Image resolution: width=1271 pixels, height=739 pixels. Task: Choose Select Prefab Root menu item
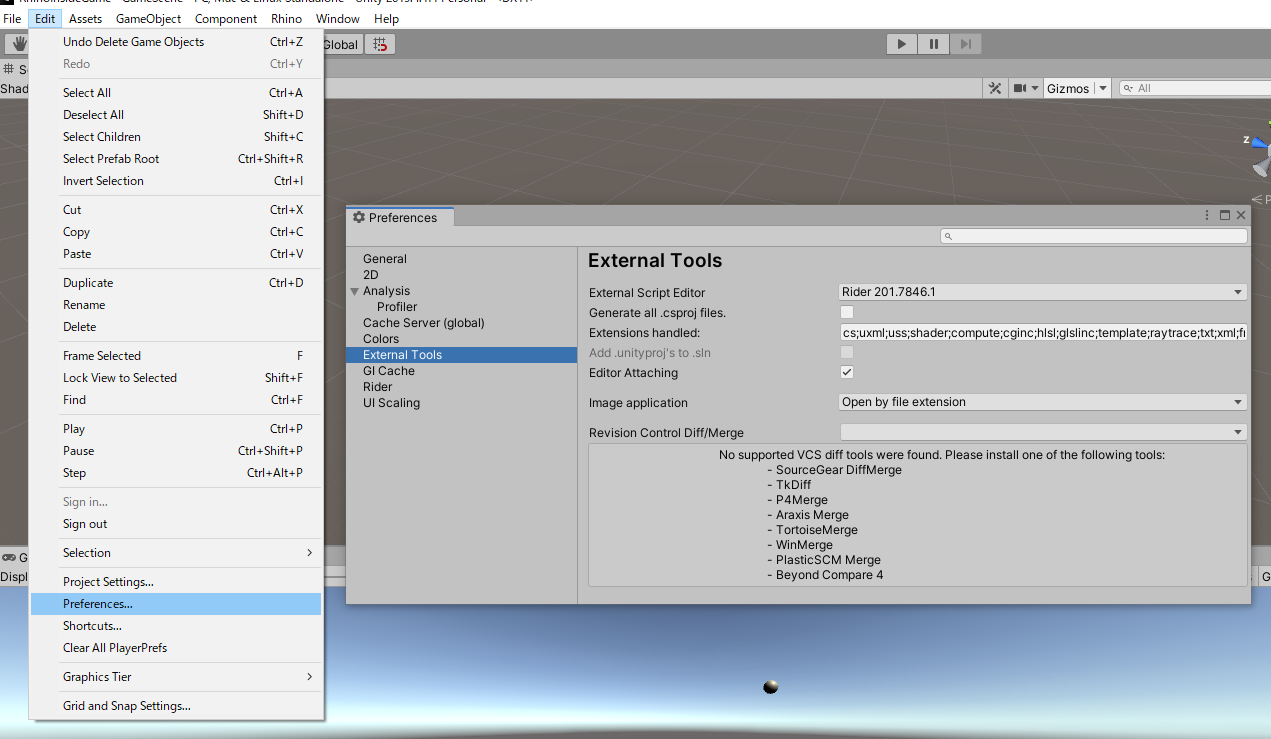pyautogui.click(x=176, y=159)
